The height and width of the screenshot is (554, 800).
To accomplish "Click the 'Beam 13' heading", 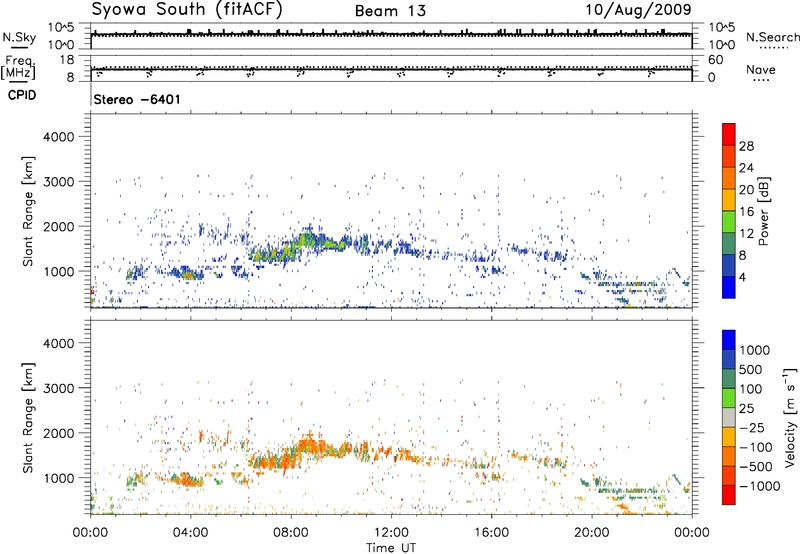I will tap(390, 11).
